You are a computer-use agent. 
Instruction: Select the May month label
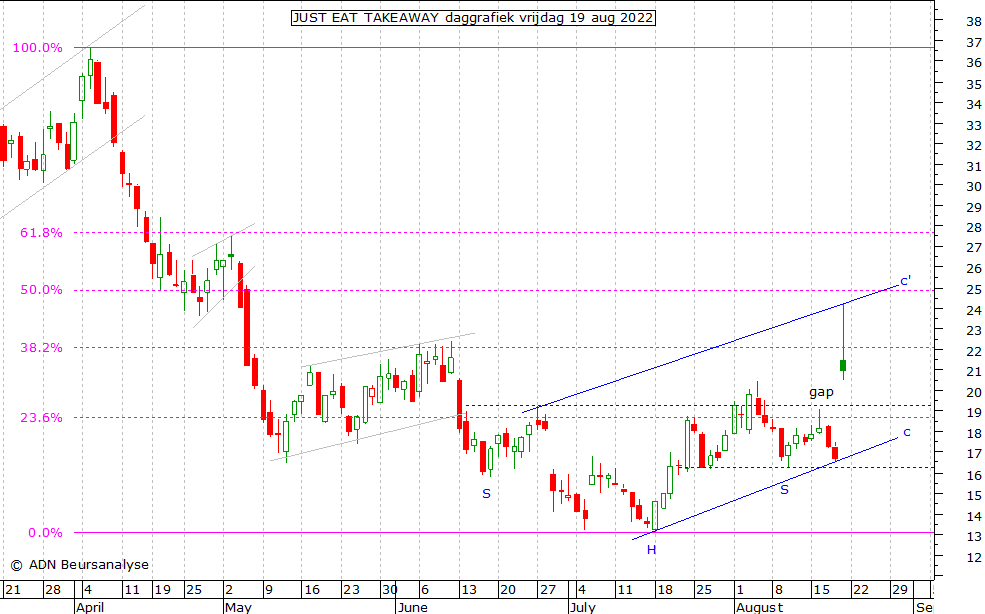[x=238, y=607]
